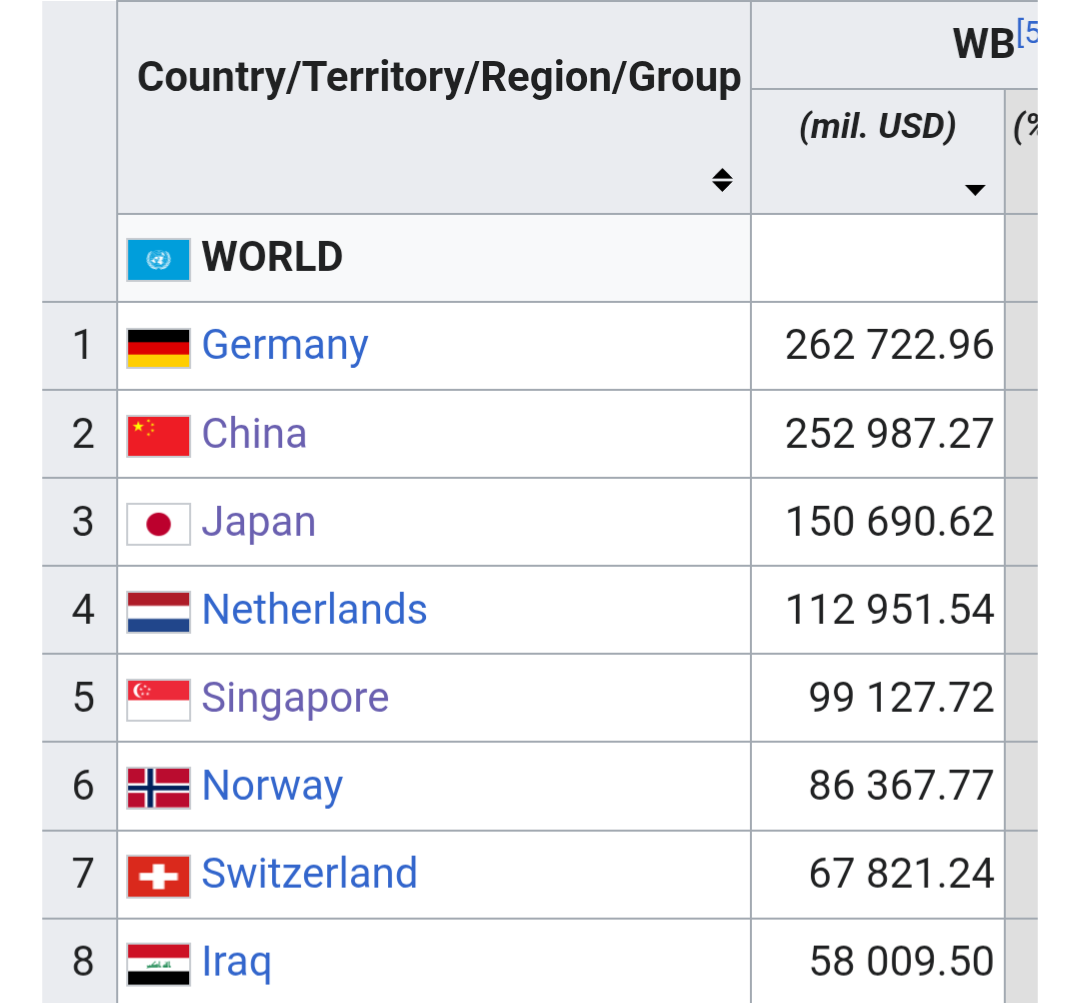Image resolution: width=1080 pixels, height=1003 pixels.
Task: Click the China flag icon
Action: pos(158,436)
